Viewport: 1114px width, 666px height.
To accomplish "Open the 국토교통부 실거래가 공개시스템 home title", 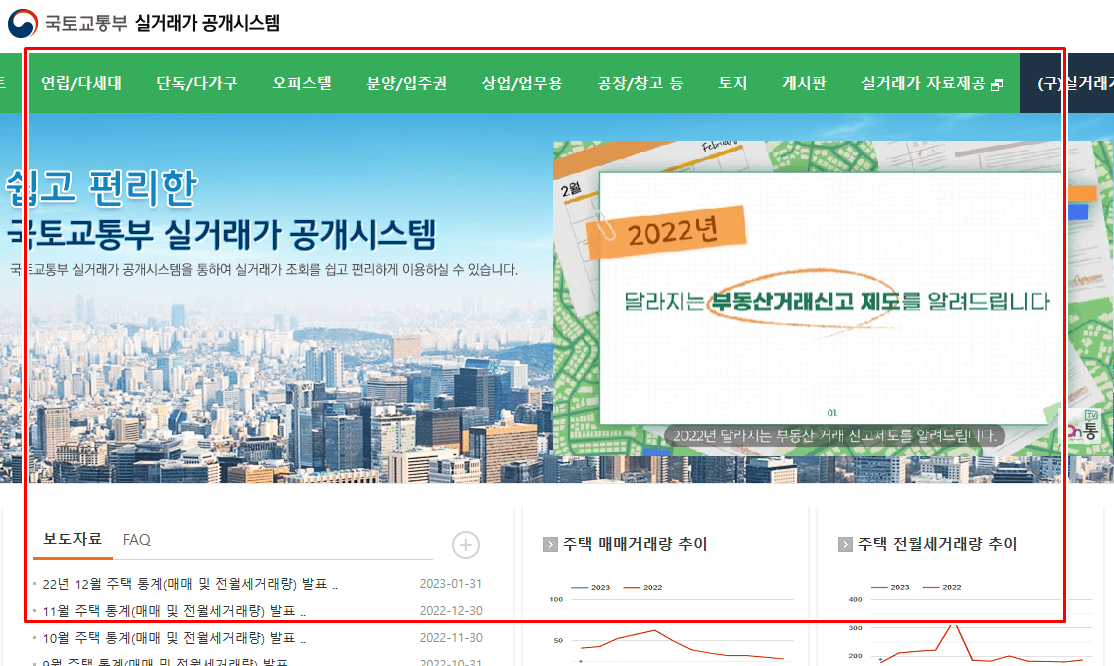I will coord(163,23).
